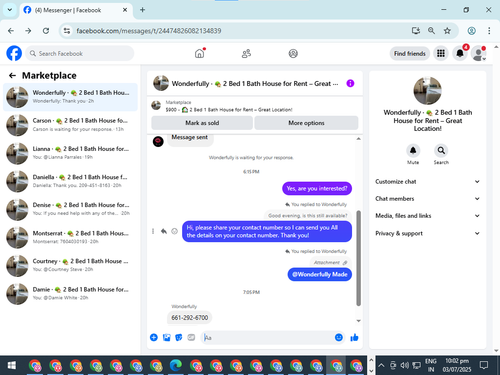Viewport: 500px width, 375px height.
Task: Open the notifications bell with badge
Action: [460, 53]
